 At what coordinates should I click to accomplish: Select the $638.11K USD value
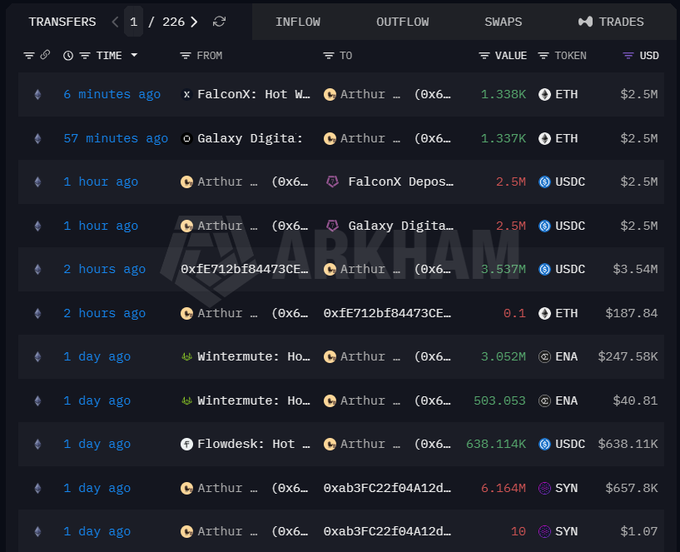pos(628,444)
